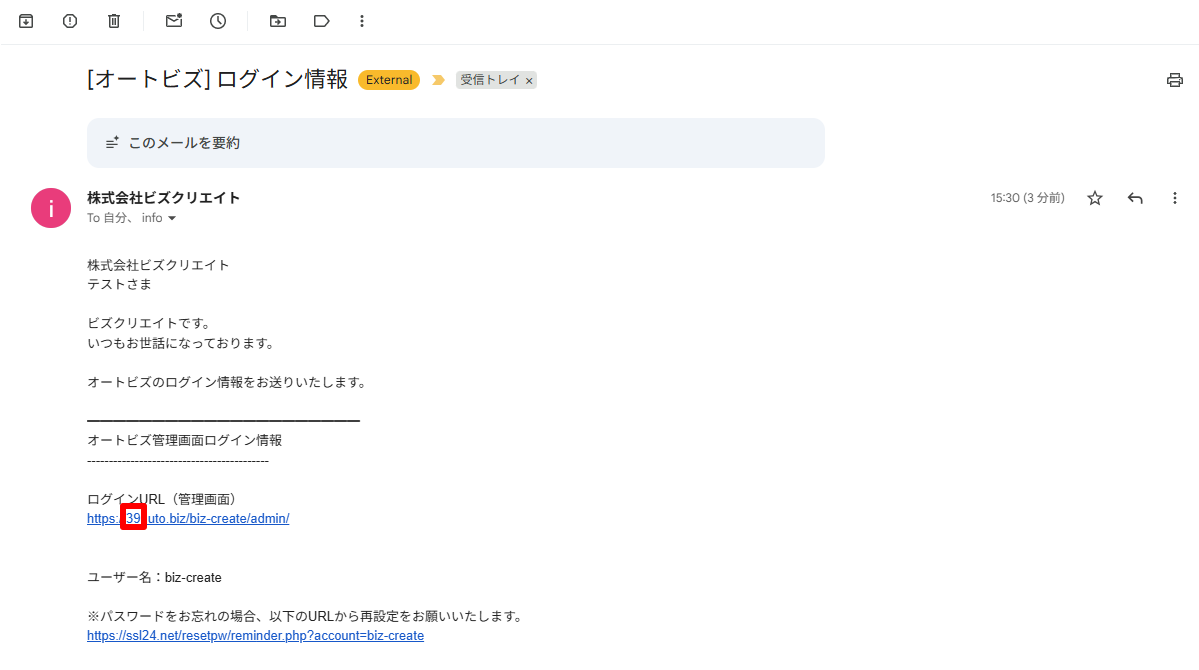The width and height of the screenshot is (1199, 670).
Task: Open the Labels icon in toolbar
Action: pyautogui.click(x=322, y=21)
